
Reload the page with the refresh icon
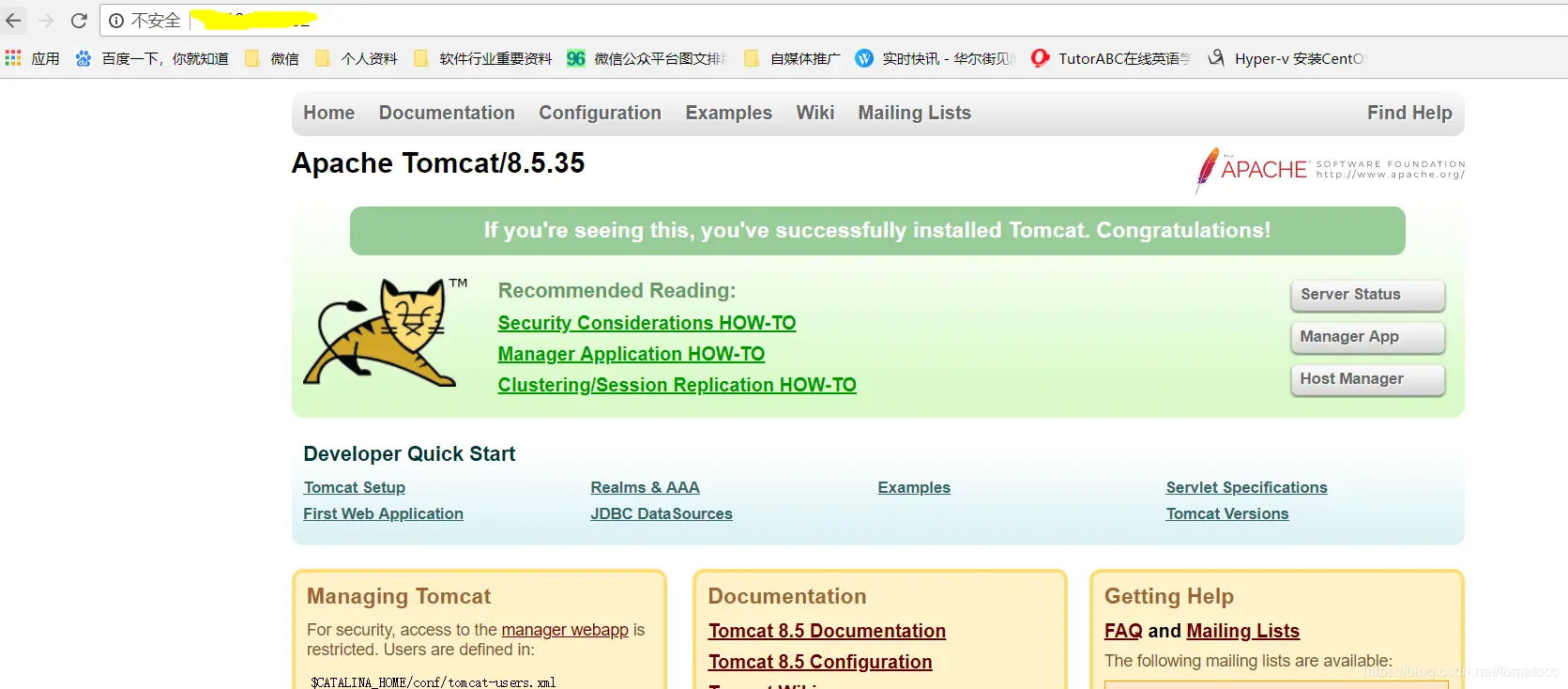coord(79,21)
